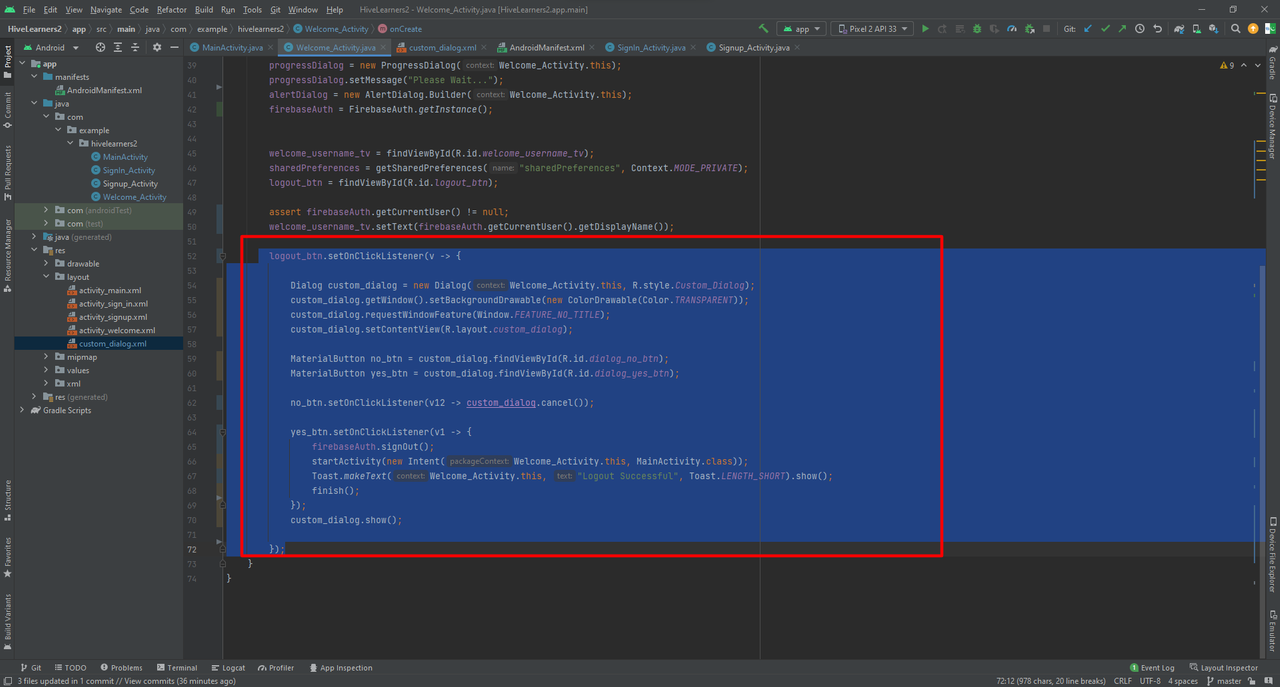Open Device File Explorer side panel

[1272, 556]
